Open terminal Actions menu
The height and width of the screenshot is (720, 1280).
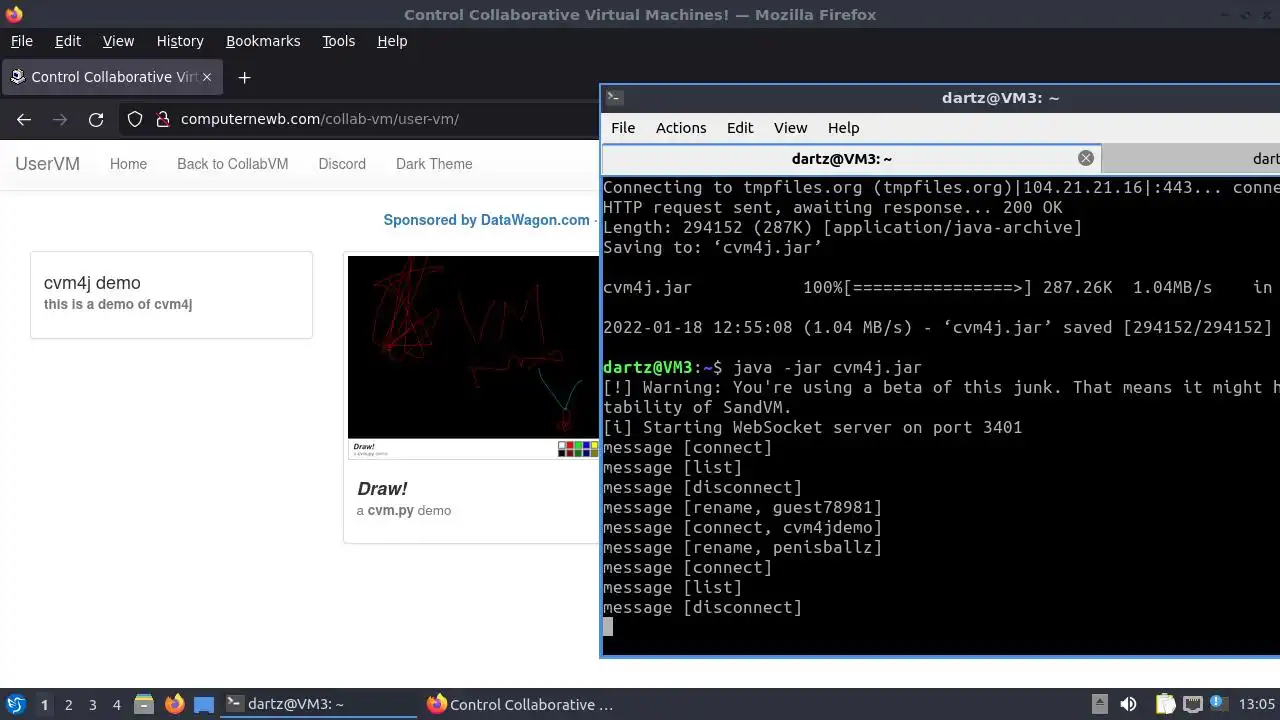681,128
